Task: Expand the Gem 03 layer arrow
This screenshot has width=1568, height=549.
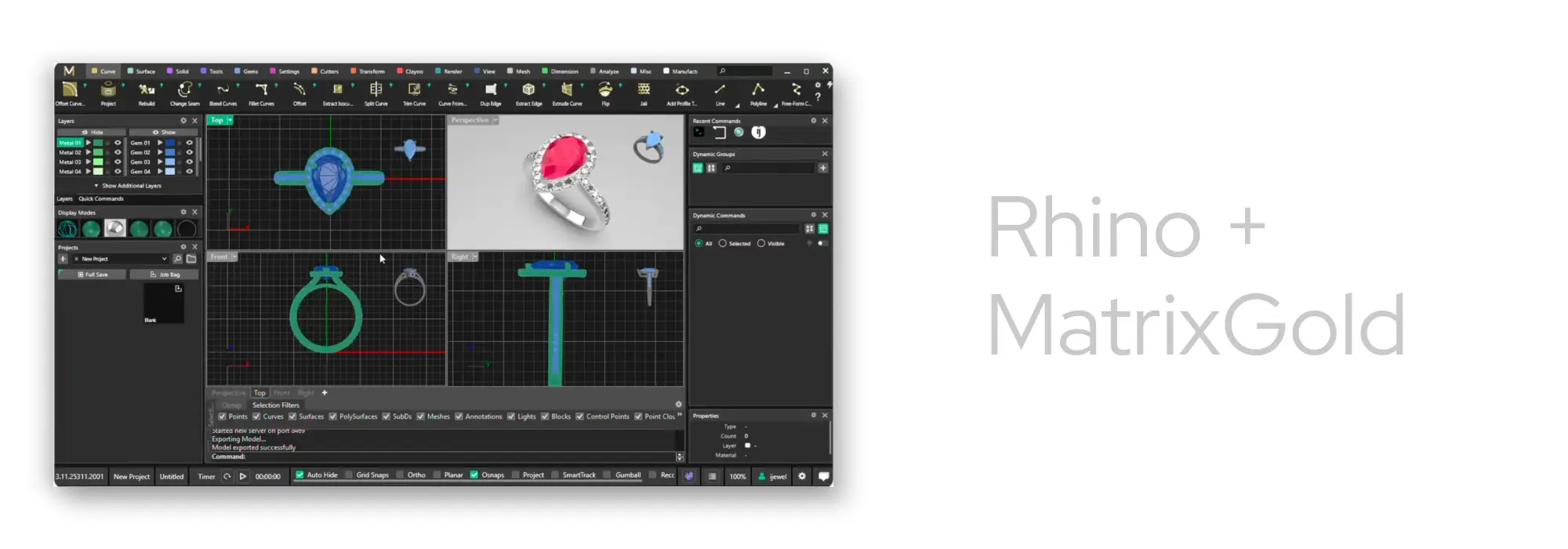Action: (x=160, y=162)
